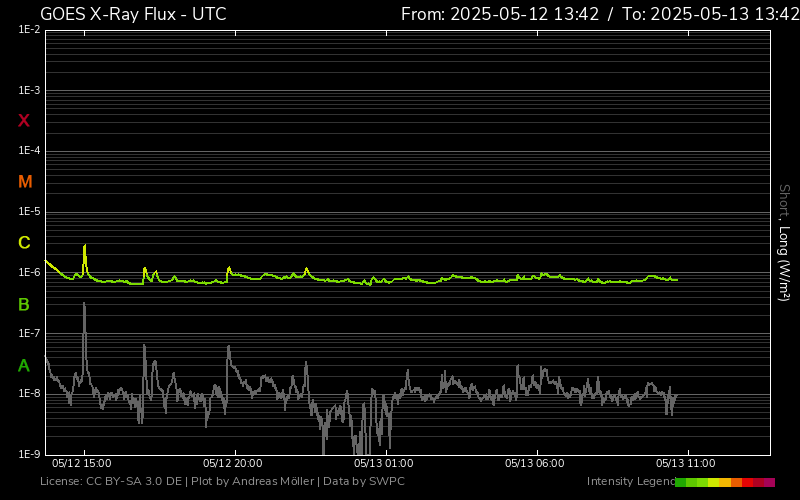Select the 05/12 15:00 time axis label
This screenshot has width=800, height=500.
point(81,464)
